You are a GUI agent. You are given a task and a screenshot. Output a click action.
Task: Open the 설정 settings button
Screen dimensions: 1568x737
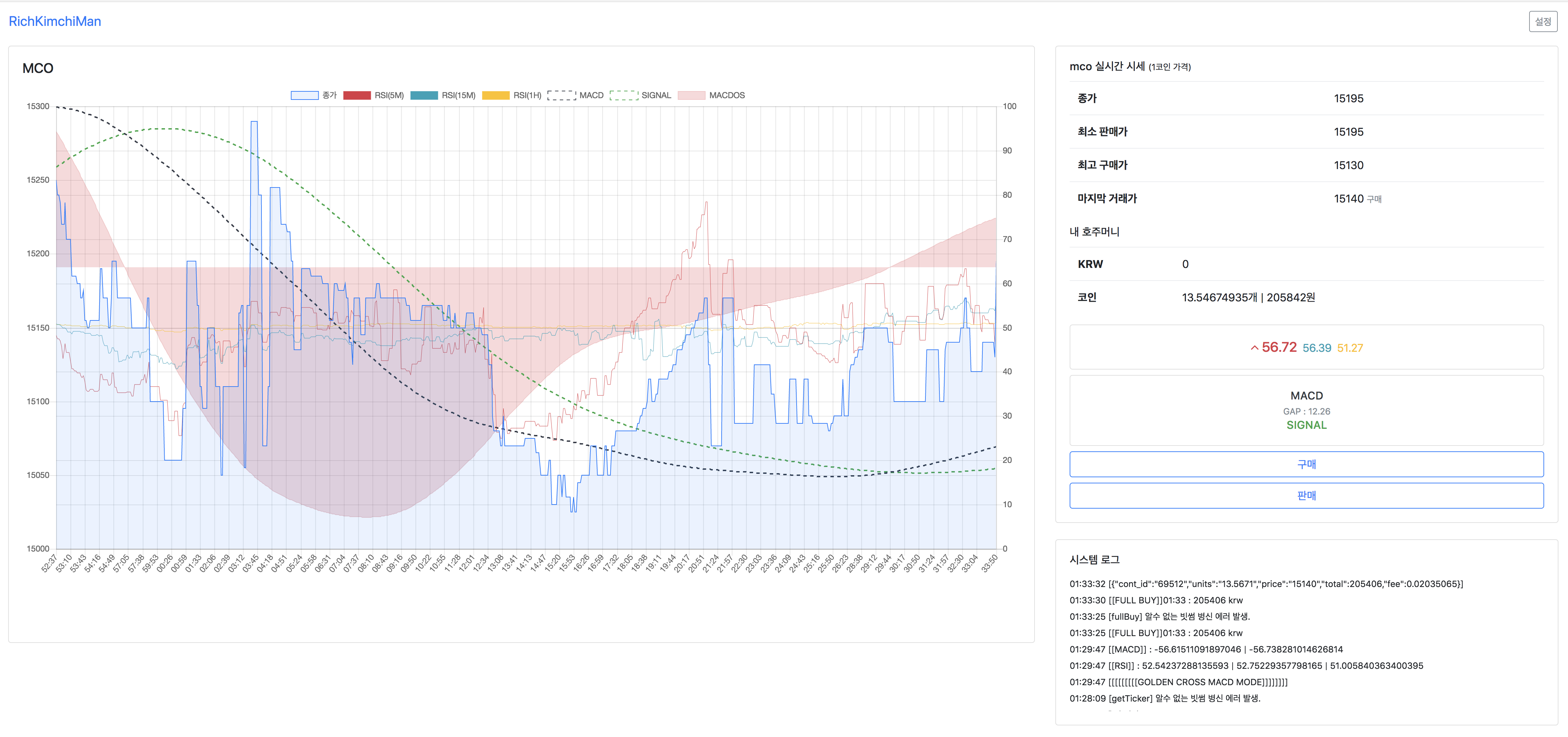pos(1543,21)
